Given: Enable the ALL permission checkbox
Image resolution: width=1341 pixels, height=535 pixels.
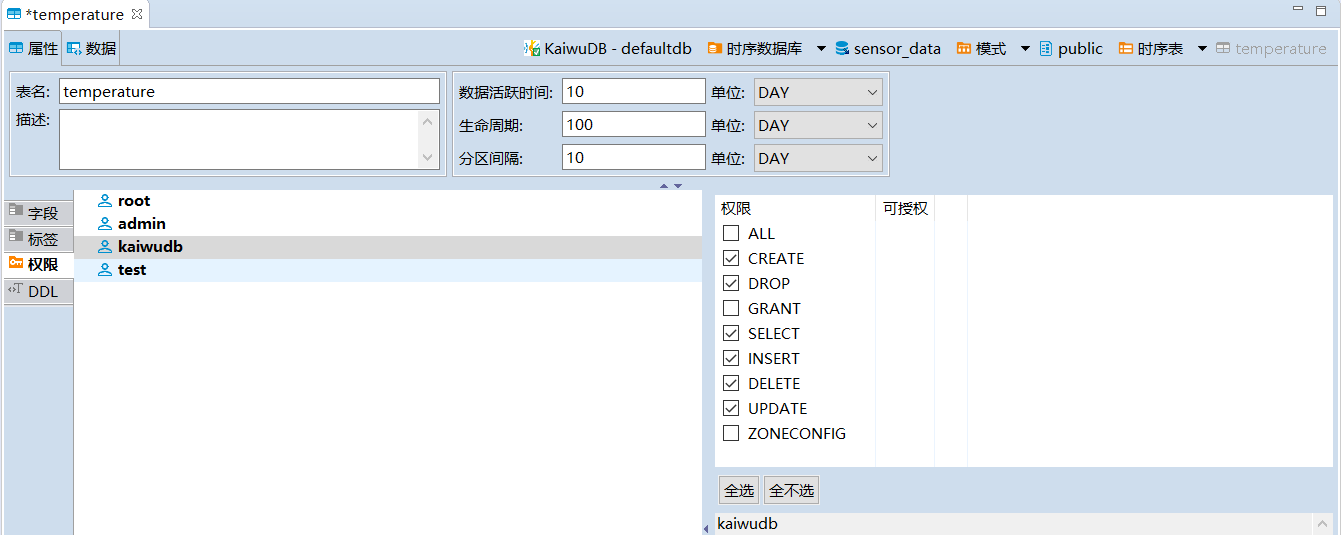Looking at the screenshot, I should (731, 233).
